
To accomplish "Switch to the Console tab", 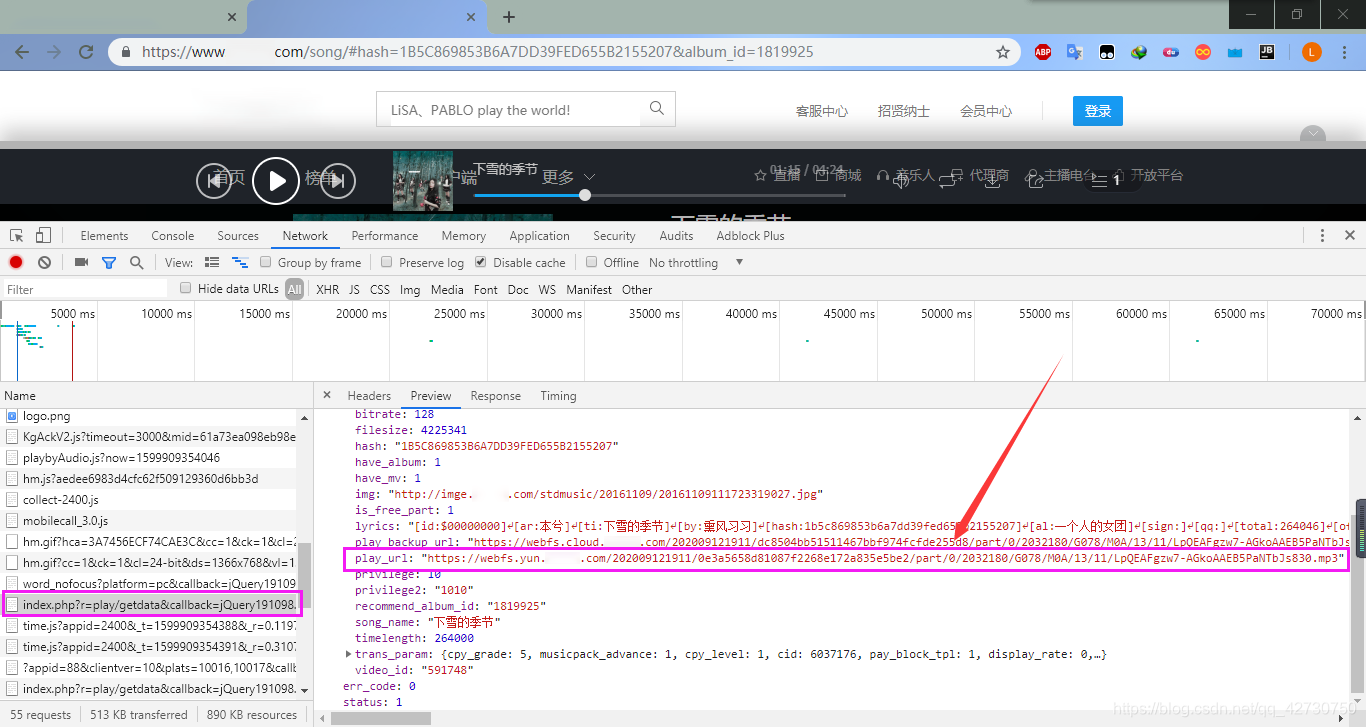I will [173, 236].
